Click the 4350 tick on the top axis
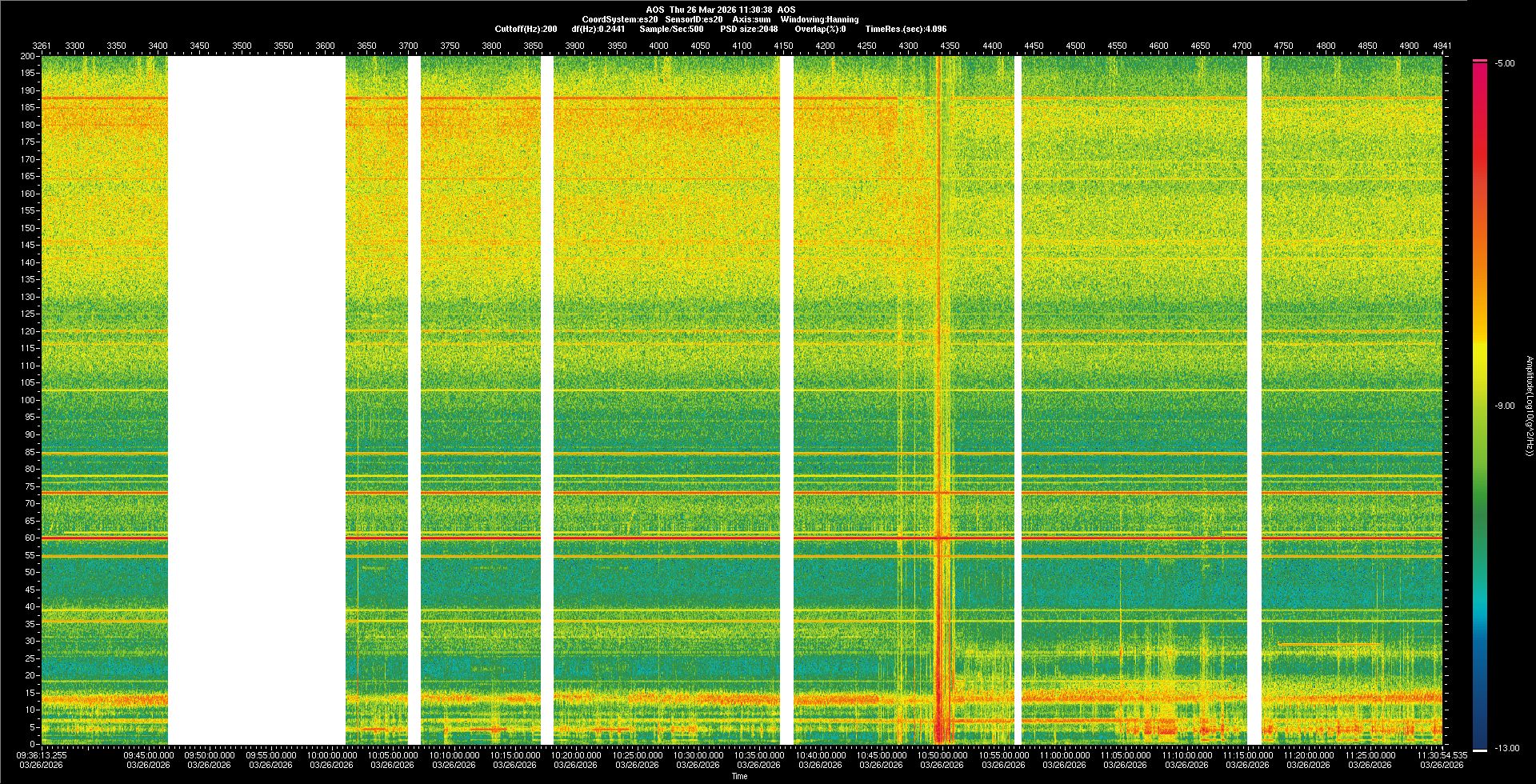1536x784 pixels. point(950,46)
